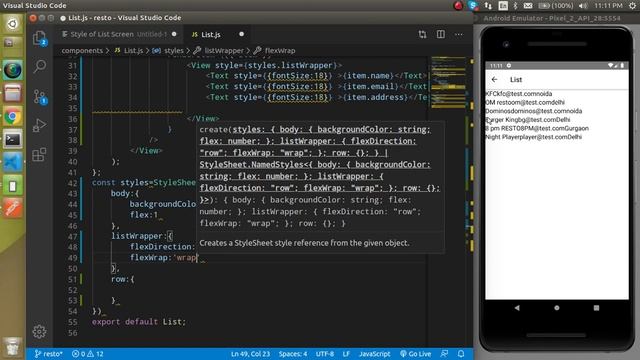Open the Manage gear in activity bar
This screenshot has height=360, width=640.
coord(40,331)
